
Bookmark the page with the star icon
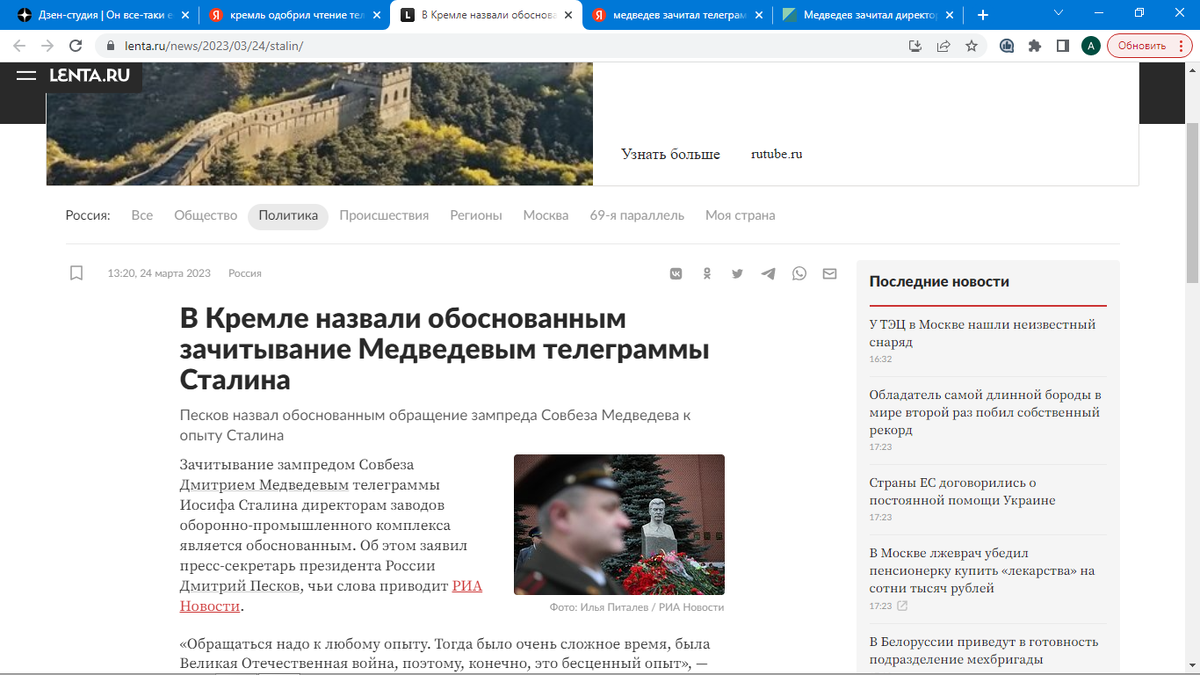[971, 46]
